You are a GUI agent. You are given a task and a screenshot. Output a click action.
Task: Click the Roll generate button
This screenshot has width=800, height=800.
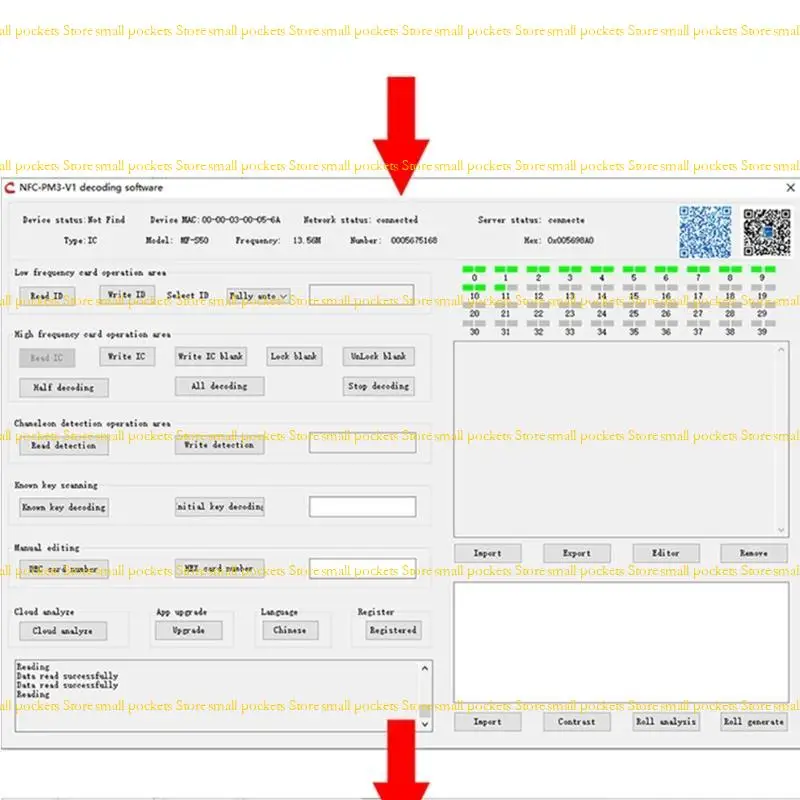tap(754, 721)
